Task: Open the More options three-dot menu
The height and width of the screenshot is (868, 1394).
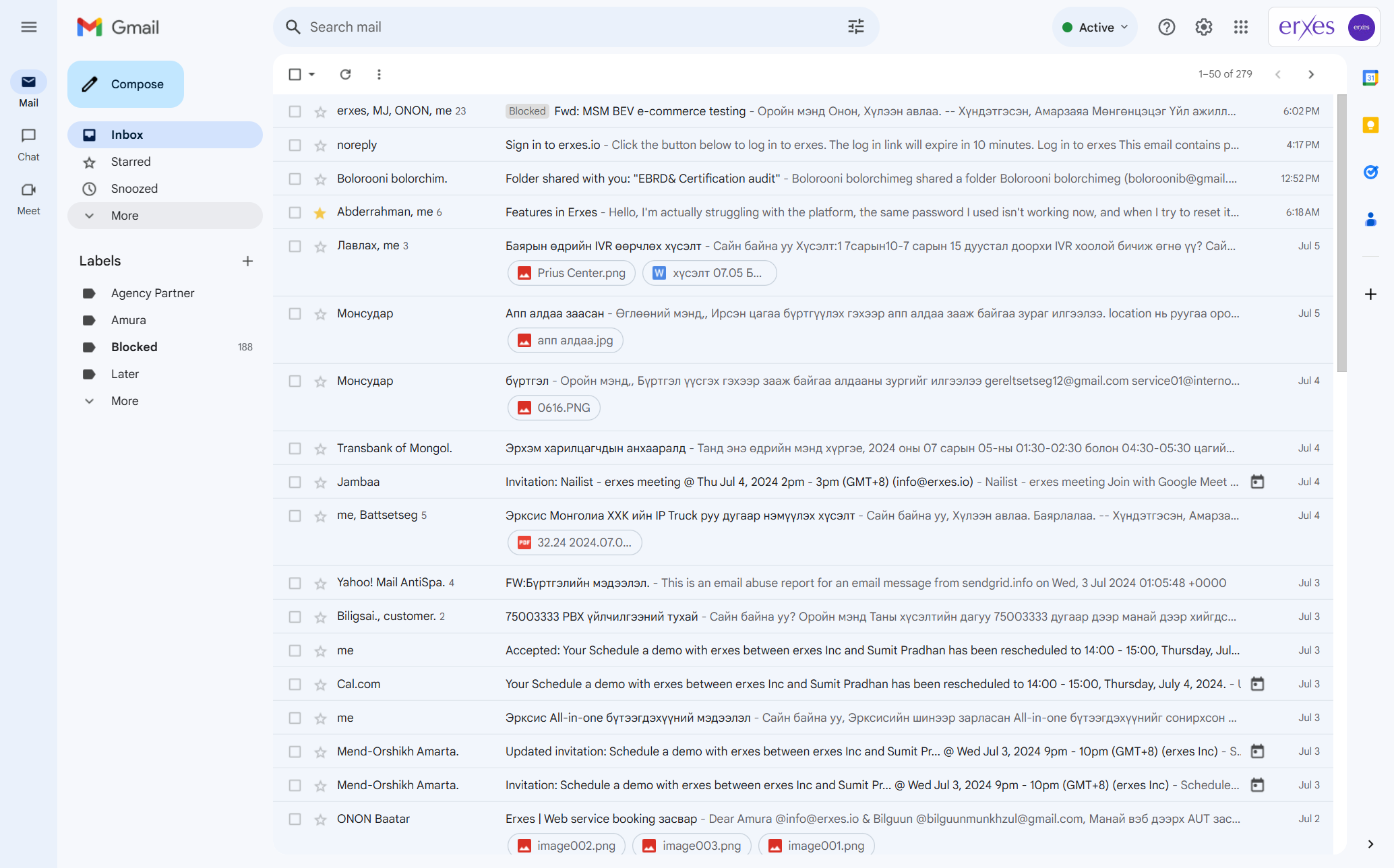Action: click(x=379, y=74)
